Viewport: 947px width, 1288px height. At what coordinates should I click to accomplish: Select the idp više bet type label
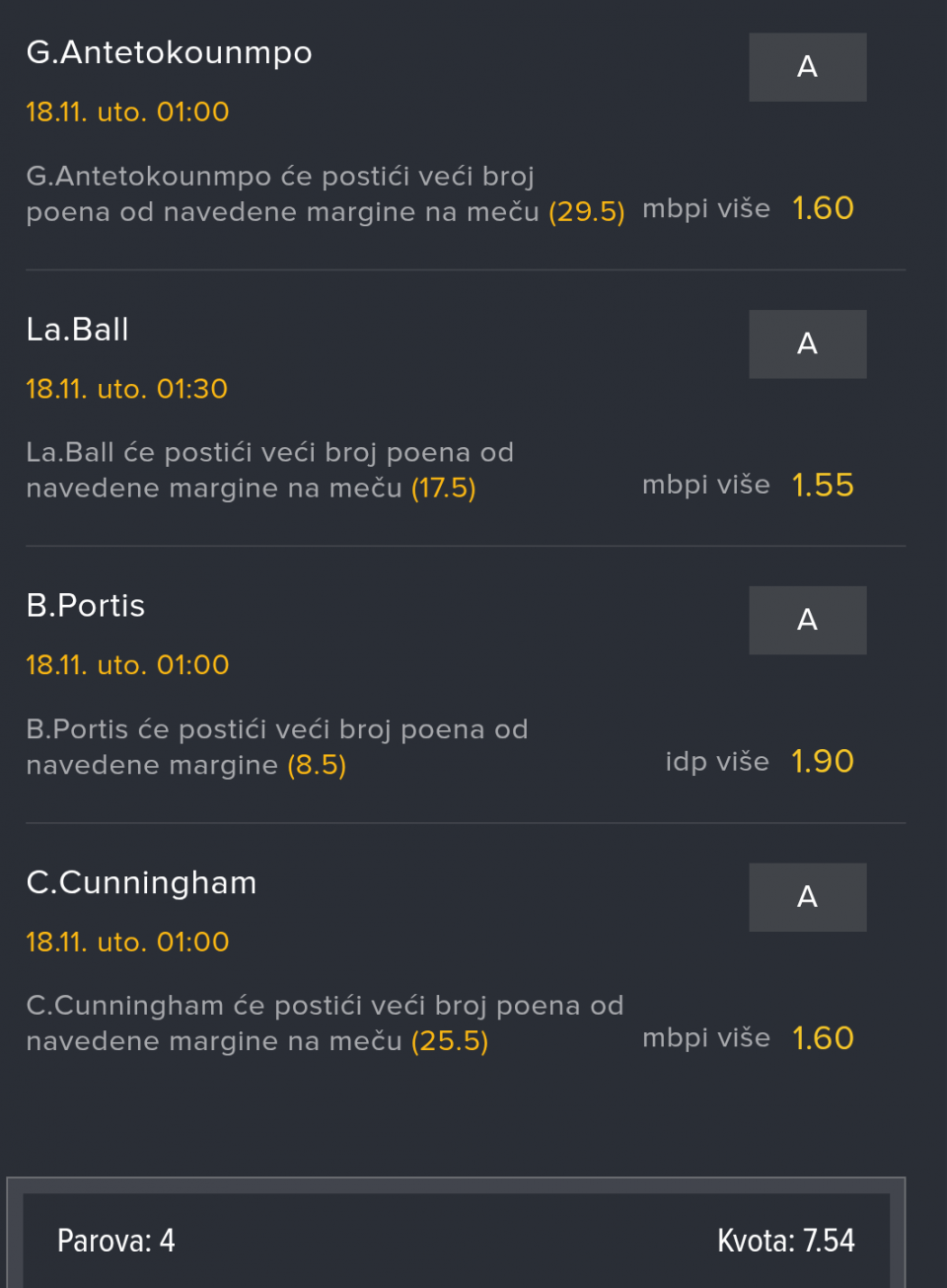[x=717, y=762]
